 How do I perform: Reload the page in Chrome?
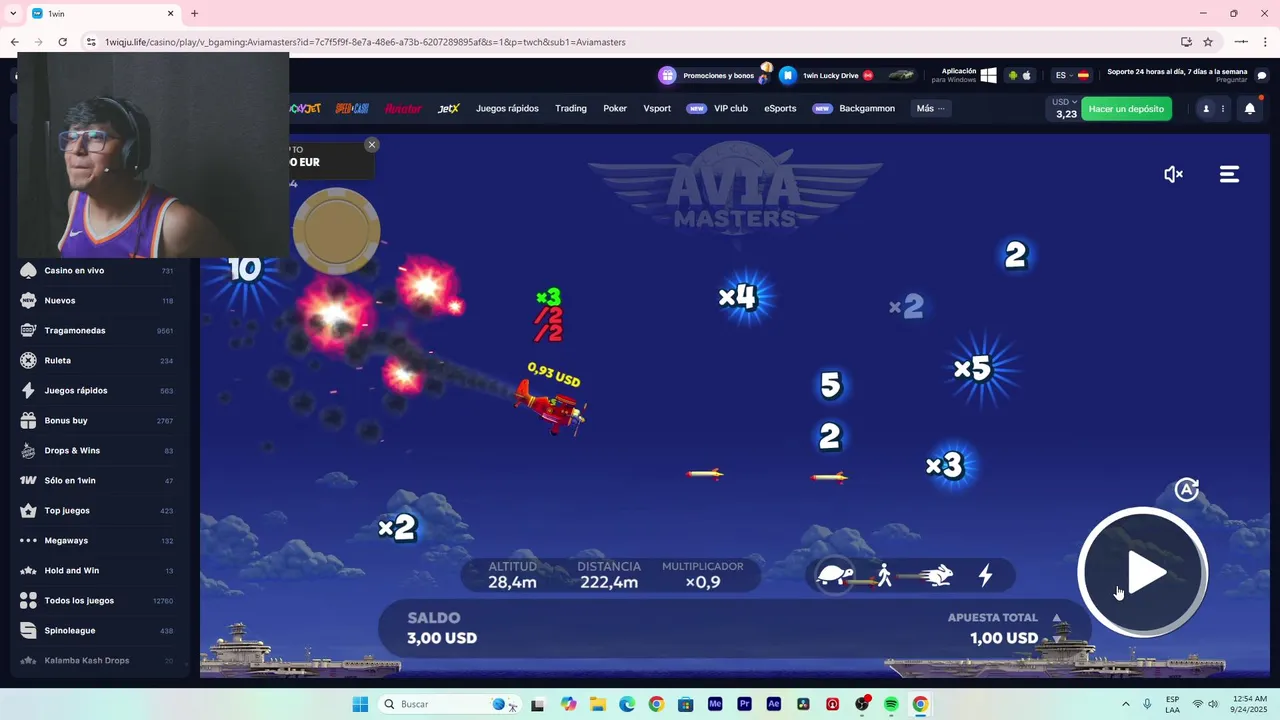pyautogui.click(x=62, y=42)
